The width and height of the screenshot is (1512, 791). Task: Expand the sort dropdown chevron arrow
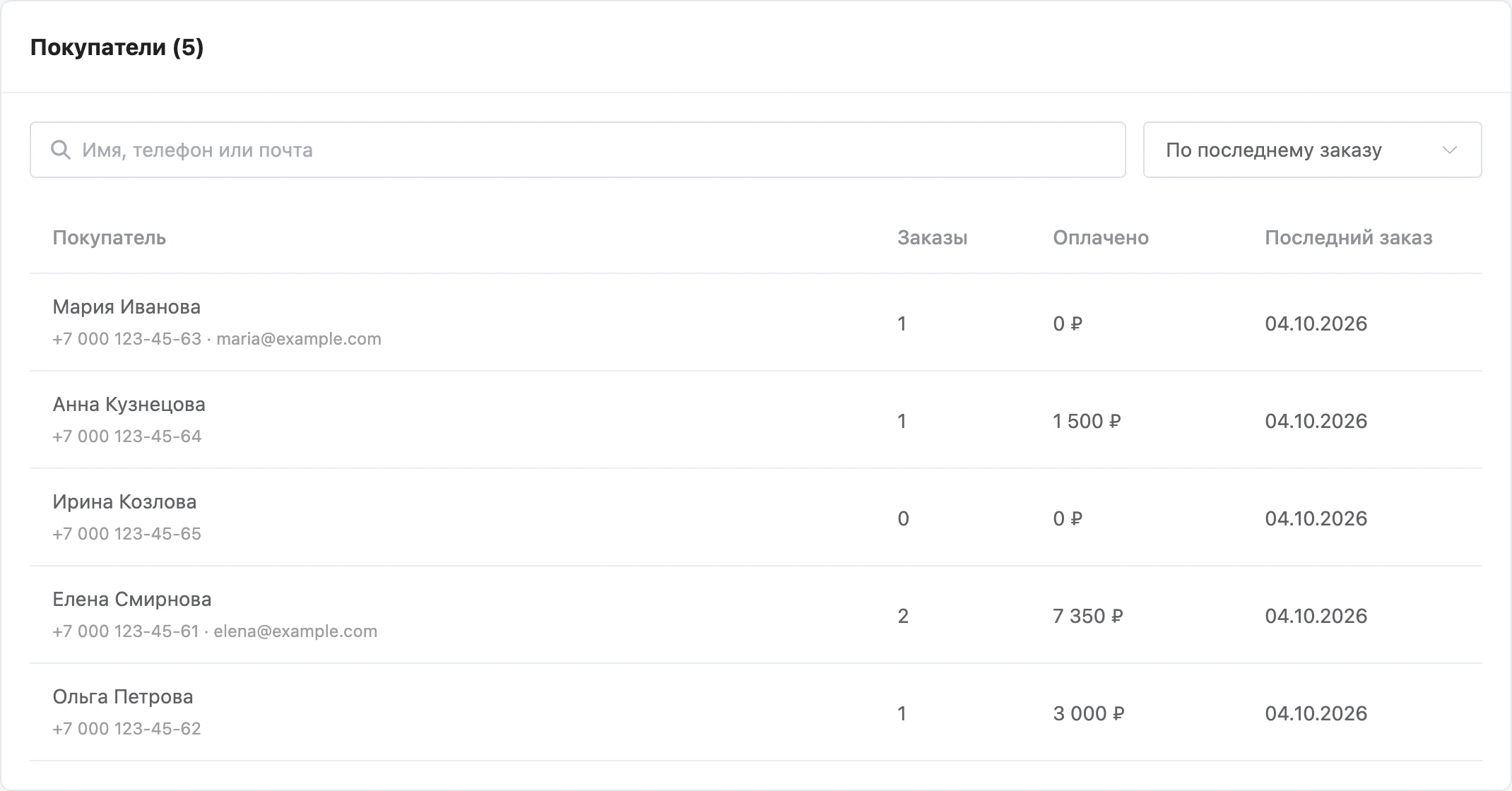[x=1450, y=150]
